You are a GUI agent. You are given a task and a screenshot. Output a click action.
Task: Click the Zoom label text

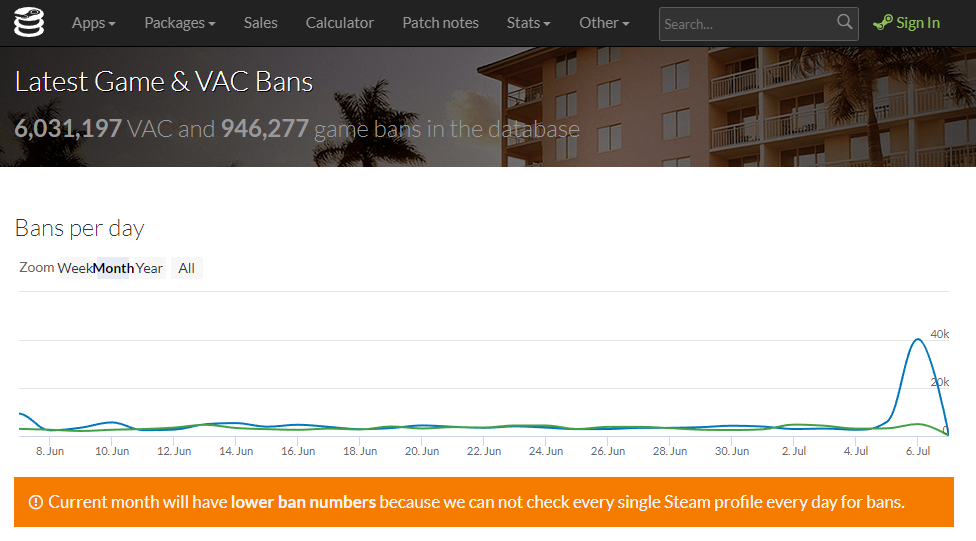click(x=37, y=268)
